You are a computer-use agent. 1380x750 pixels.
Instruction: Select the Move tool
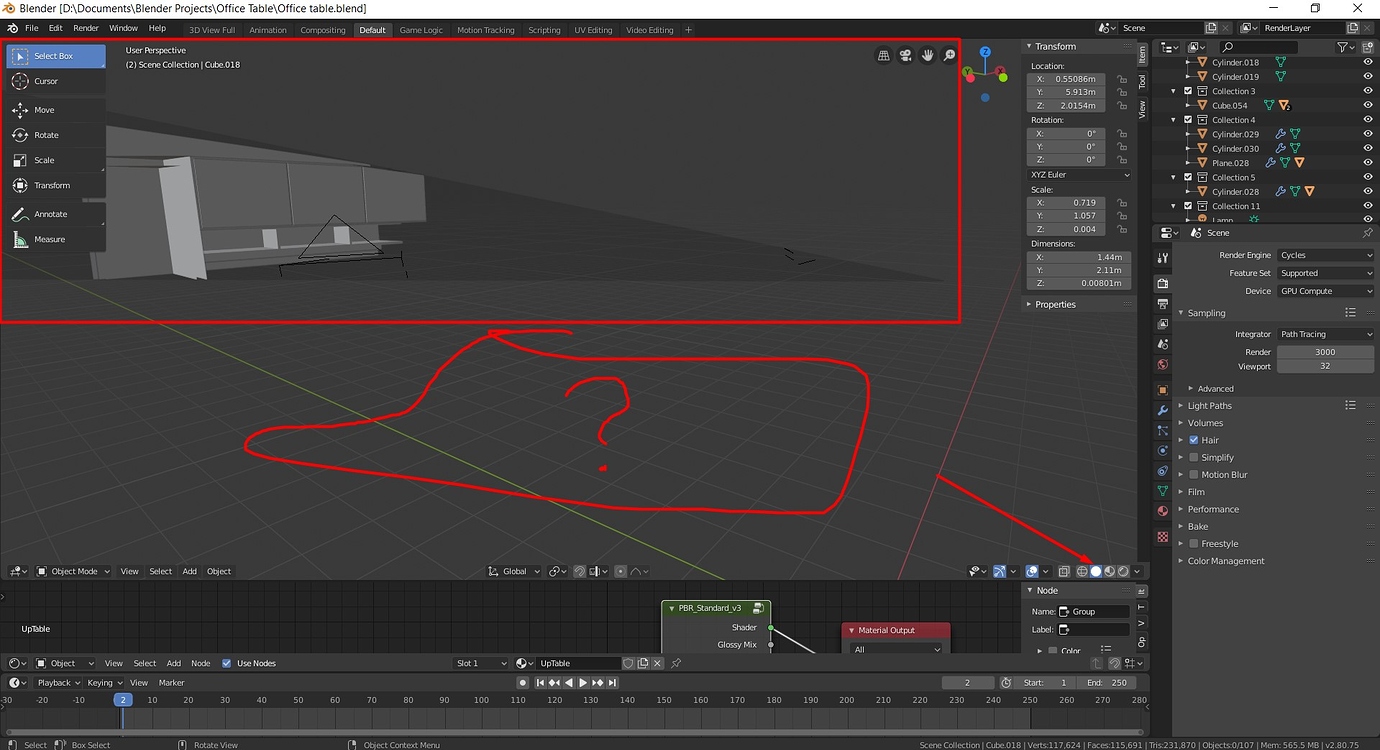point(55,110)
